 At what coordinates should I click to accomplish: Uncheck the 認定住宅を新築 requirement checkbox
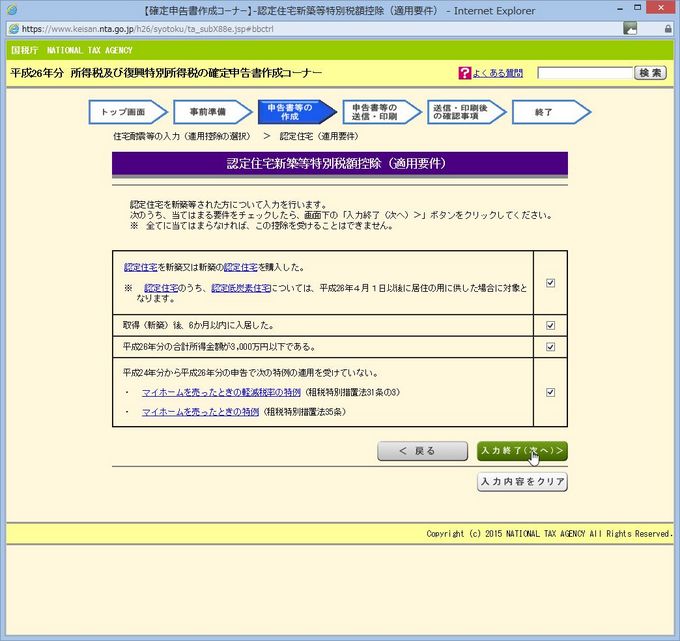[550, 283]
